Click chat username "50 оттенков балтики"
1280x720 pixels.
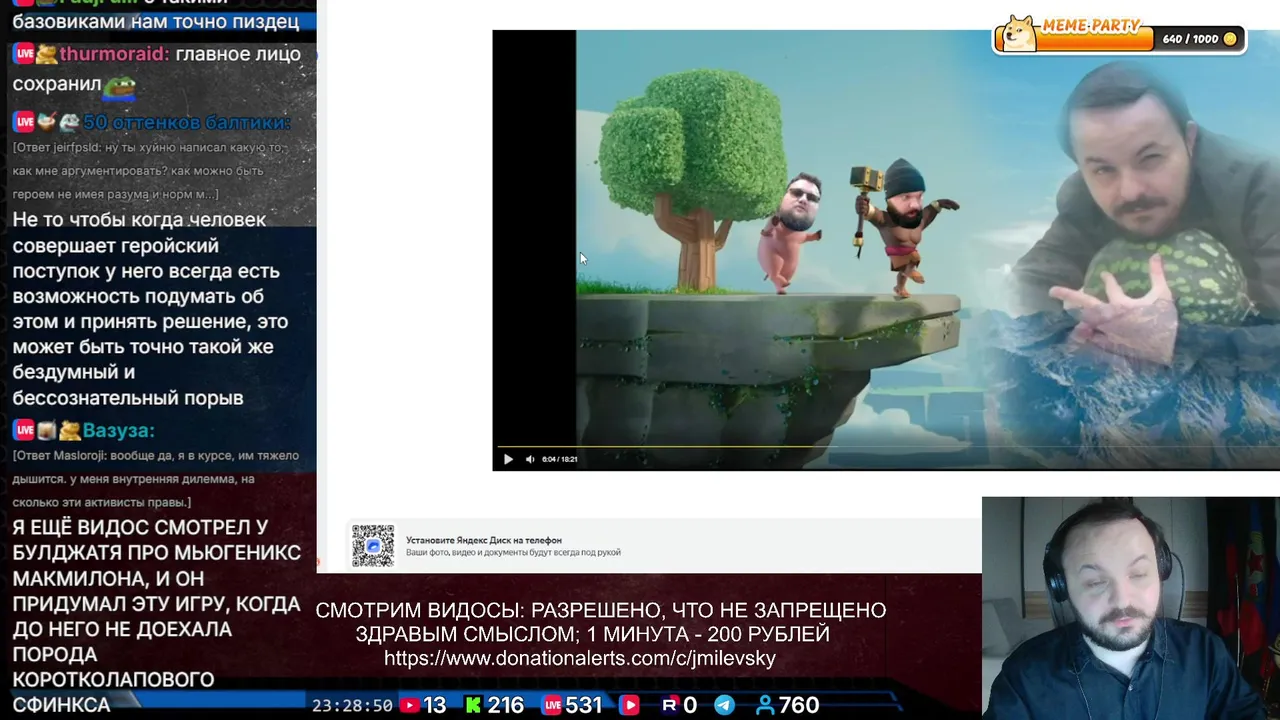click(x=186, y=122)
